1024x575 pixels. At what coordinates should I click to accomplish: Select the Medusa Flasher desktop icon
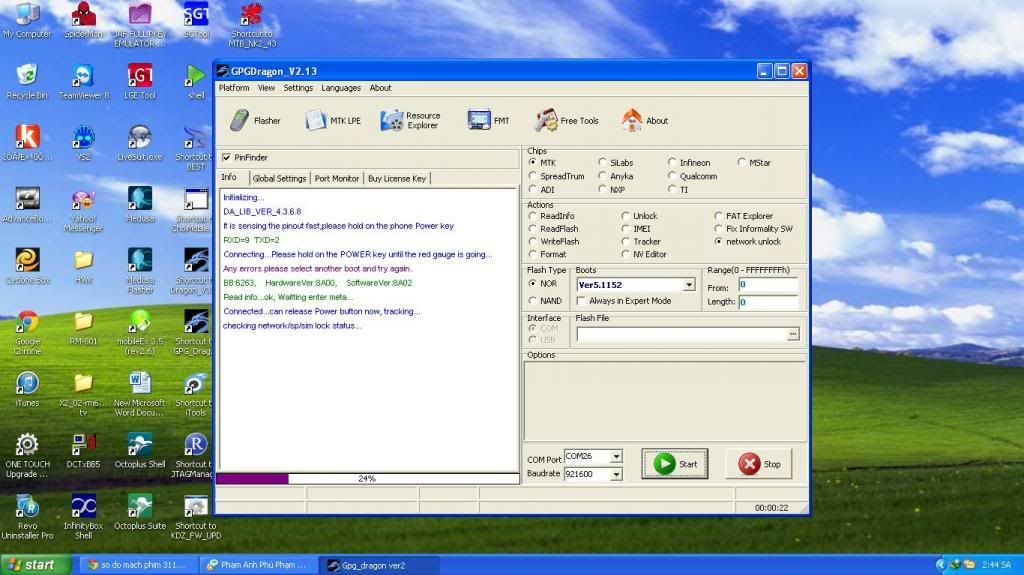(x=140, y=271)
